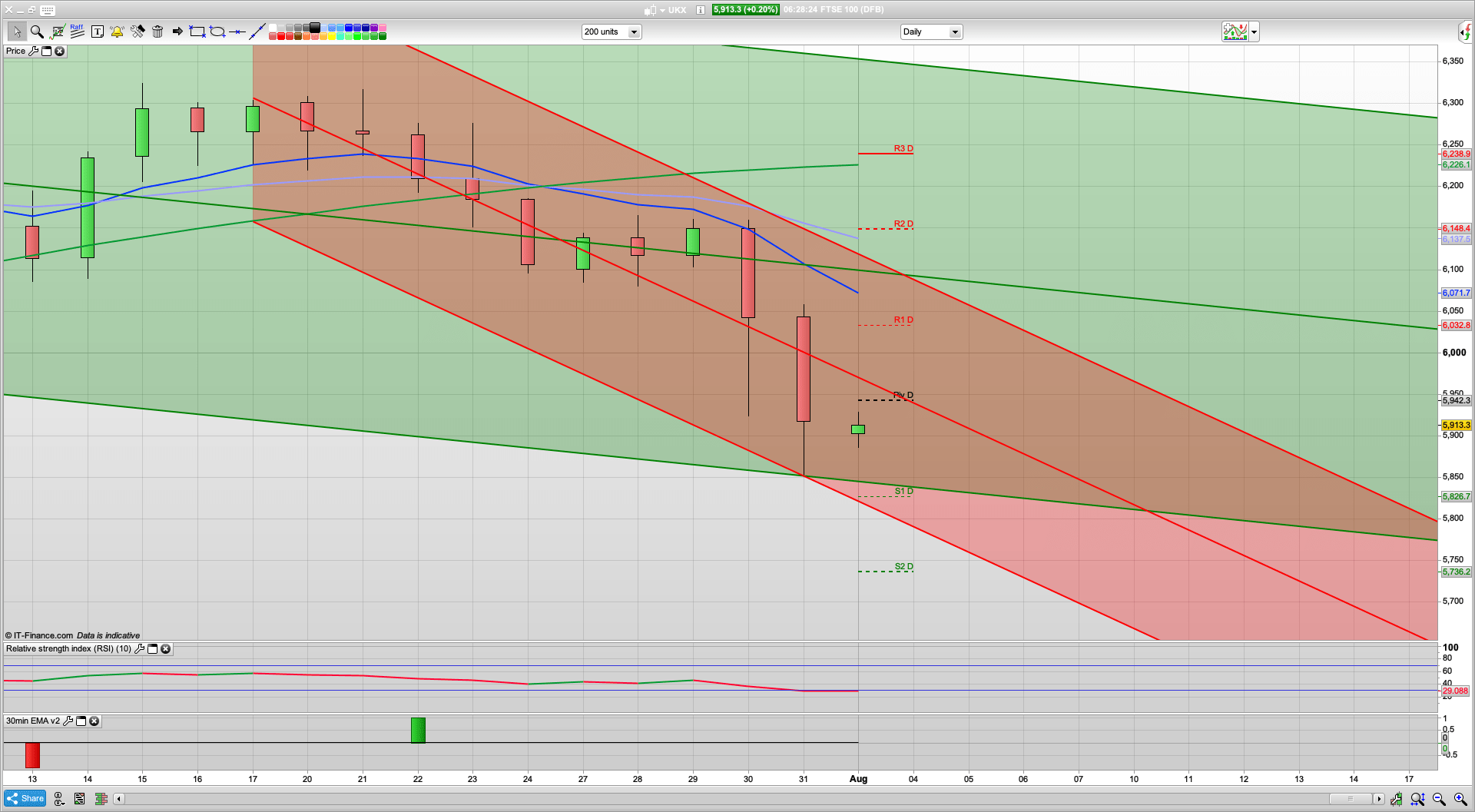The image size is (1475, 812).
Task: Select the Raff channel drawing tool
Action: [x=77, y=31]
